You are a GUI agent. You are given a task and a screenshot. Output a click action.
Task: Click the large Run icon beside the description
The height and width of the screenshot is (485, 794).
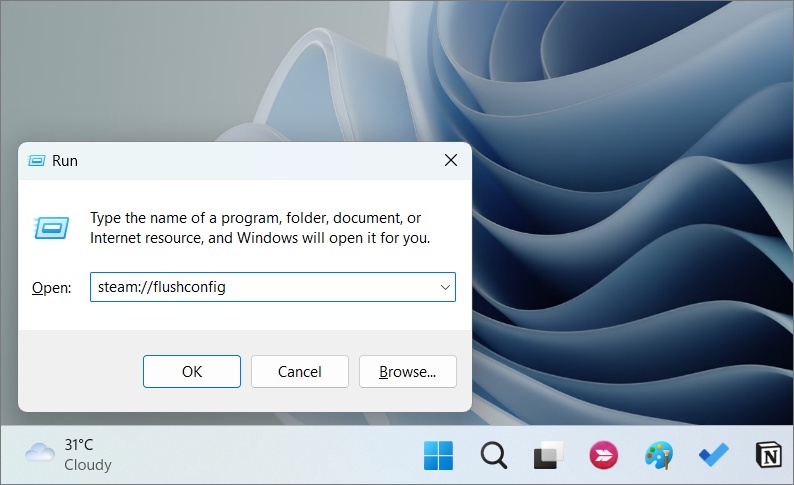coord(51,228)
